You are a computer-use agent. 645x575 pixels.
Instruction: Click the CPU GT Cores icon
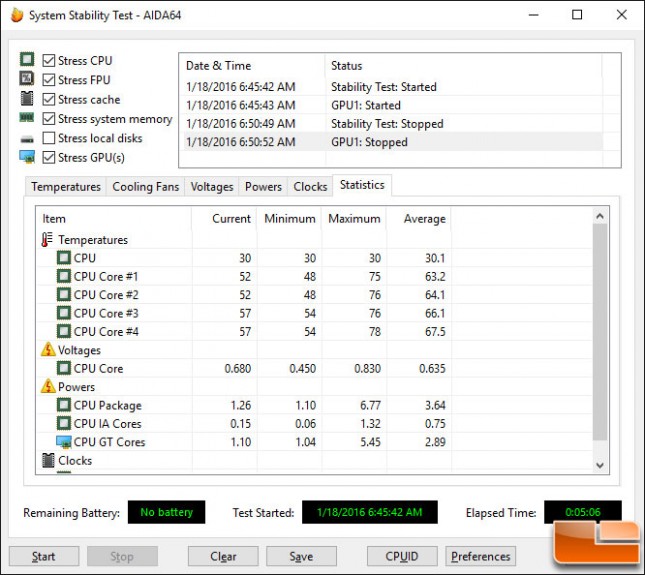(64, 442)
